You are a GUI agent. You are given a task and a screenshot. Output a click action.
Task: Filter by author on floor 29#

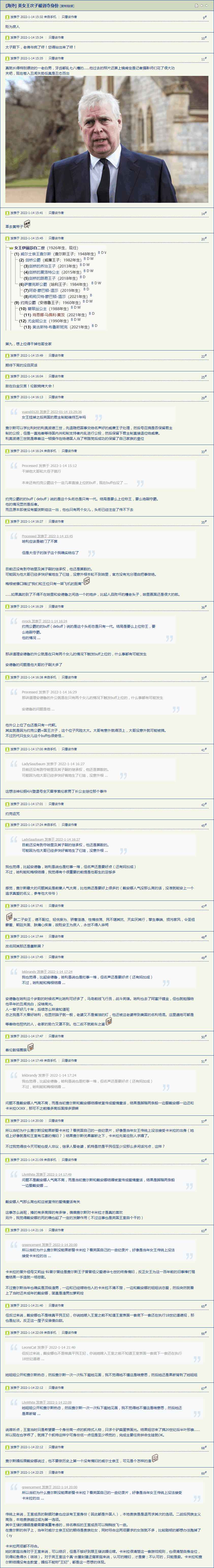56,397
